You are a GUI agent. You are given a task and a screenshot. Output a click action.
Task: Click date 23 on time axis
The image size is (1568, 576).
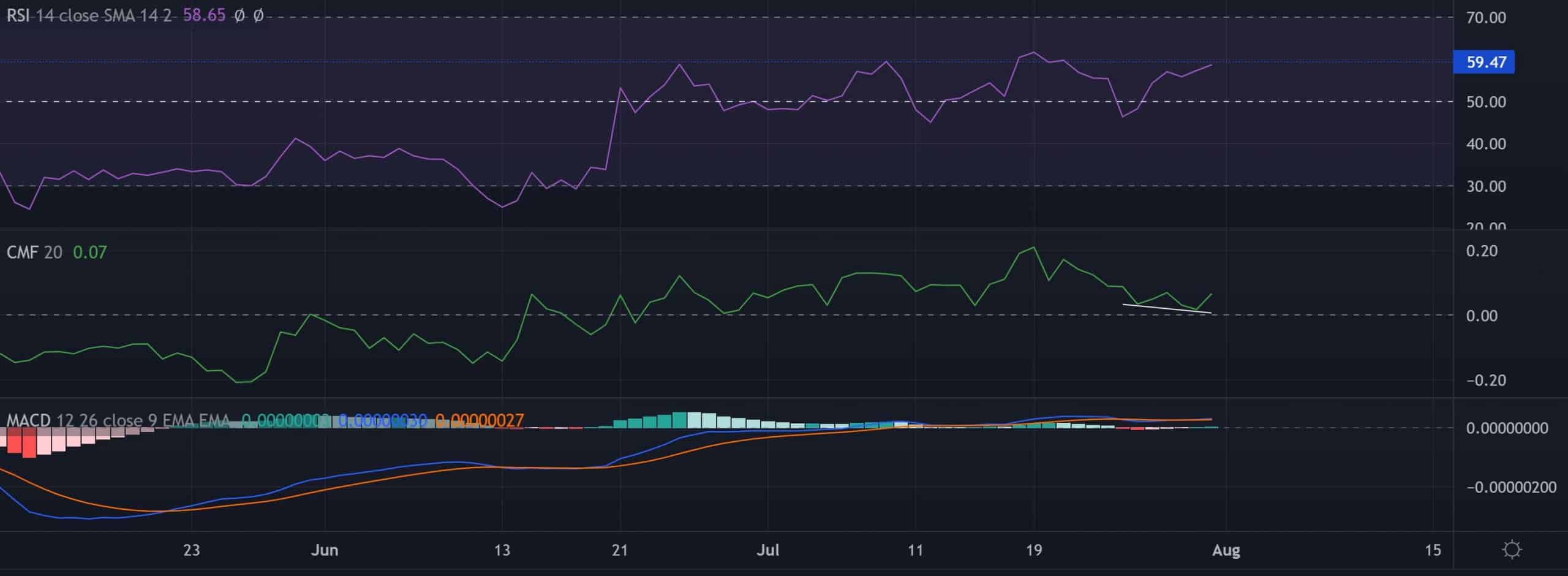point(191,550)
